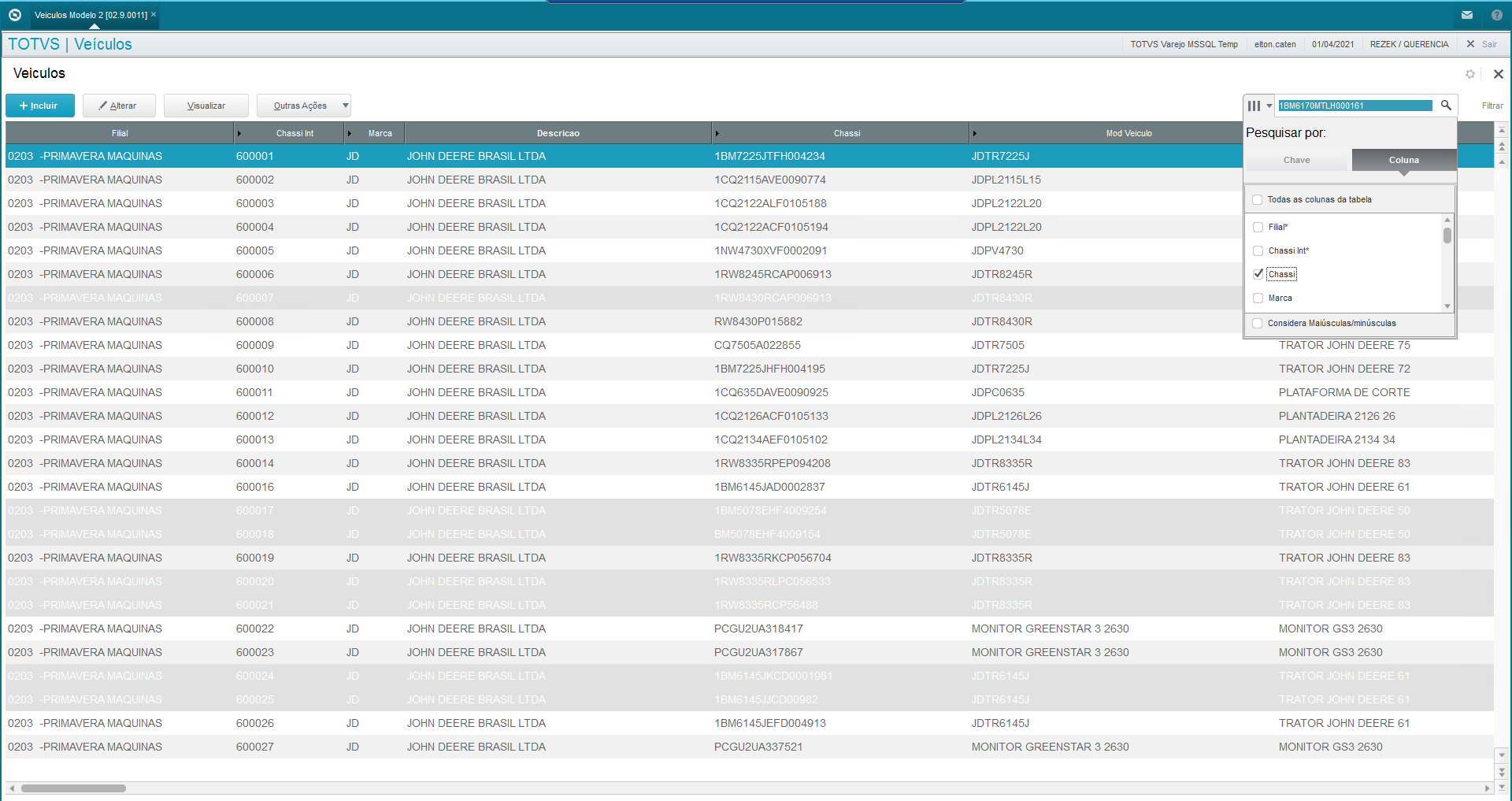Select row with chassis 1CQ2115AVE0090774
This screenshot has width=1512, height=801.
750,180
